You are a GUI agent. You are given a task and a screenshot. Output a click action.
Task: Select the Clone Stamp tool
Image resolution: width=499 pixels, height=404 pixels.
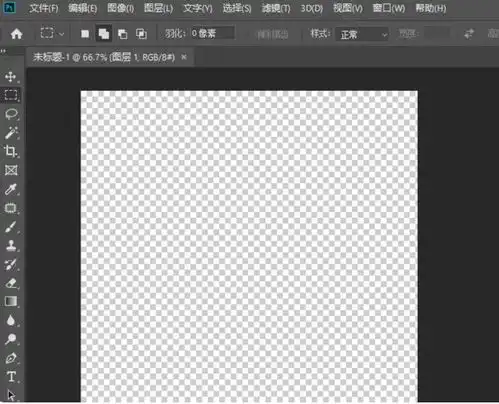11,246
